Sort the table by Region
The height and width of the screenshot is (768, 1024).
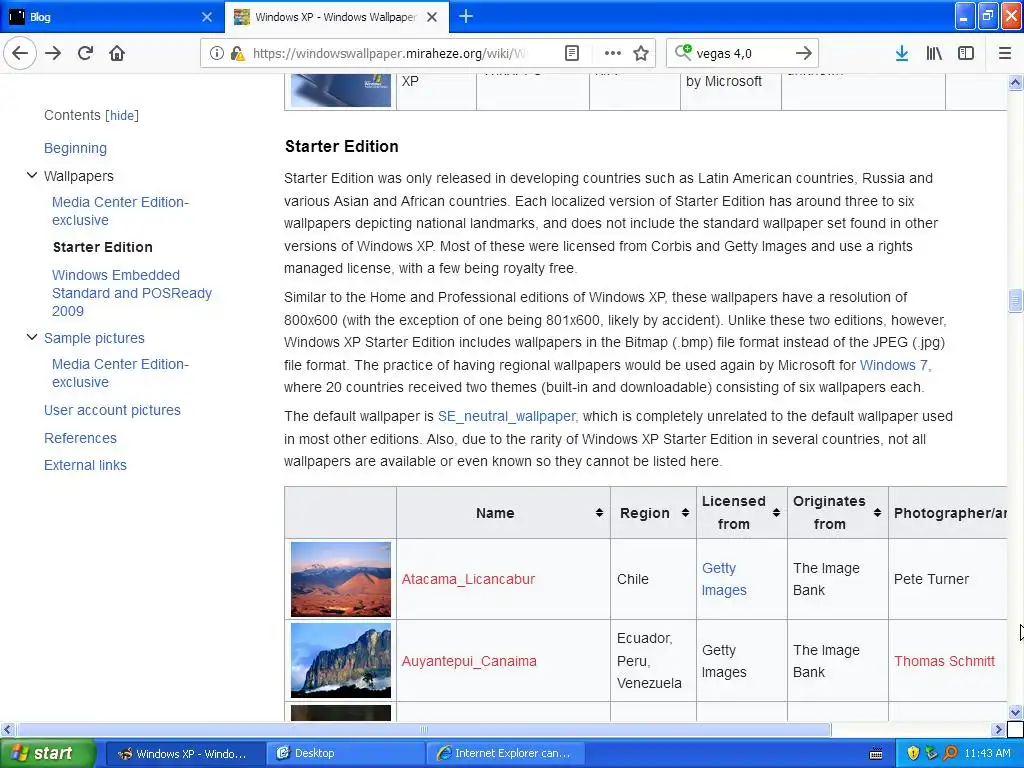pos(685,513)
